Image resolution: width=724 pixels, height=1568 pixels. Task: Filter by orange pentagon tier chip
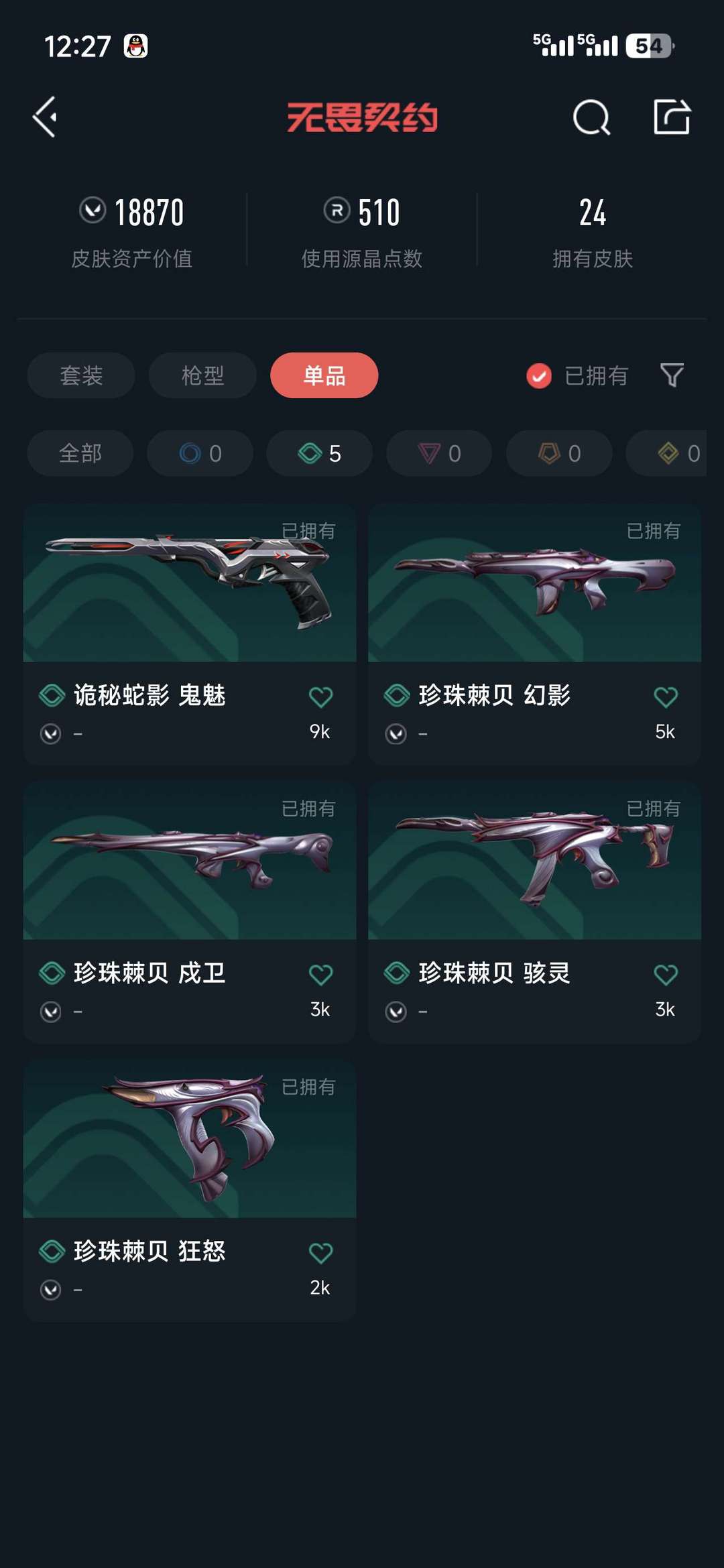coord(558,453)
